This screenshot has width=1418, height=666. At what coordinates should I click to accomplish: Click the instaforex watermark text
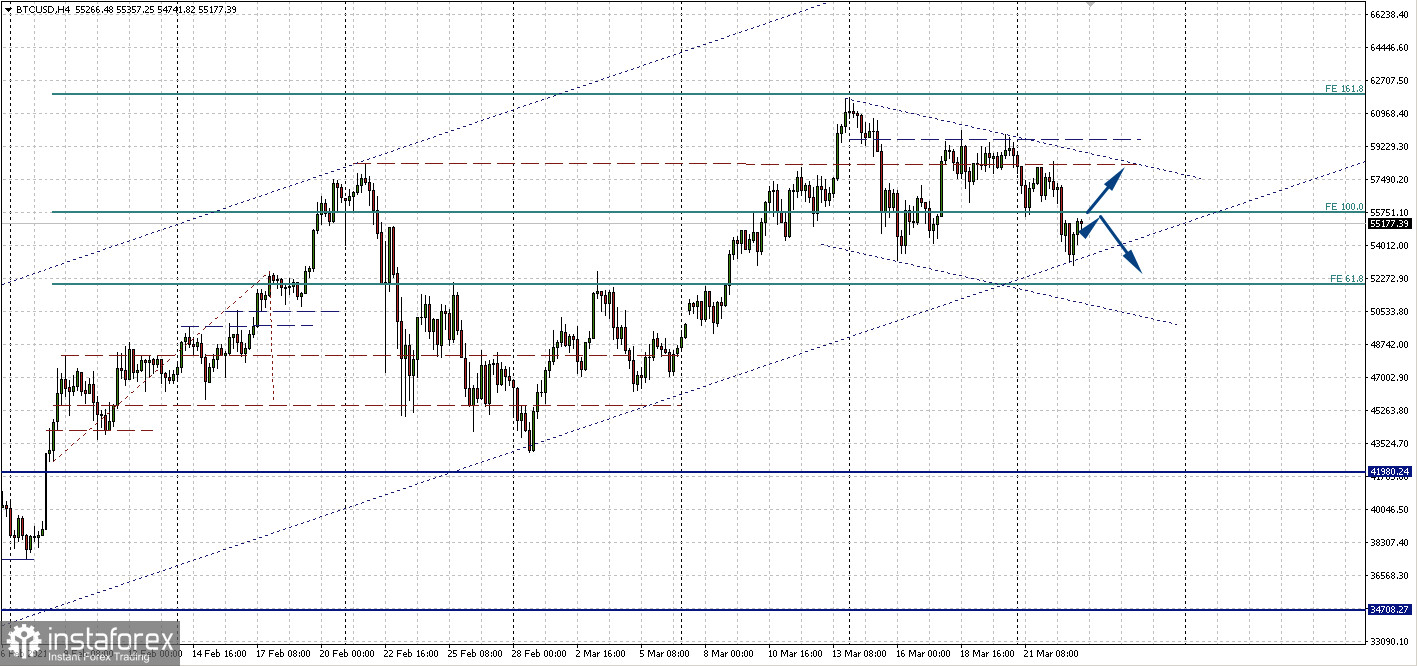[110, 640]
